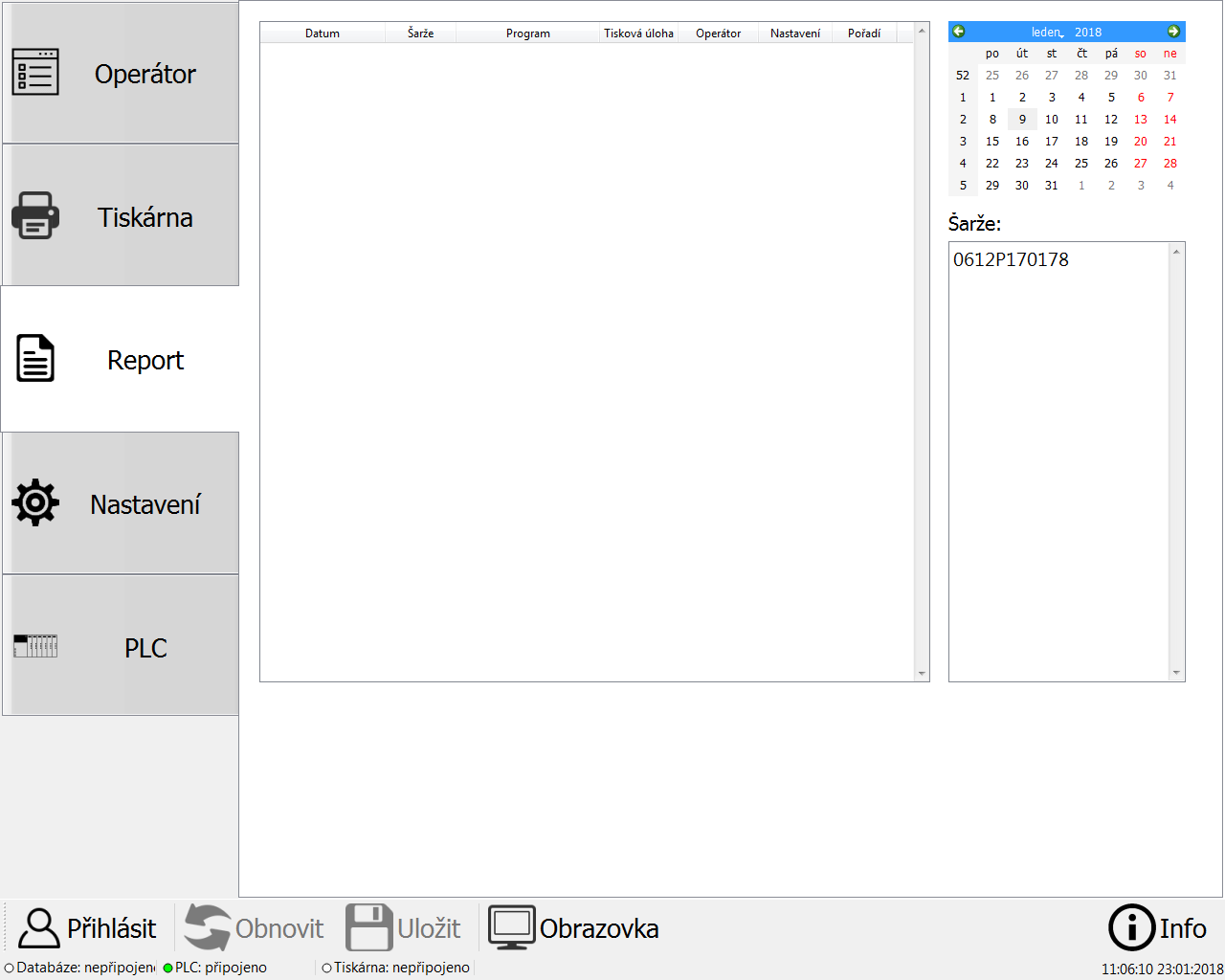Select January 23 in the calendar
Viewport: 1225px width, 980px height.
pos(1022,164)
